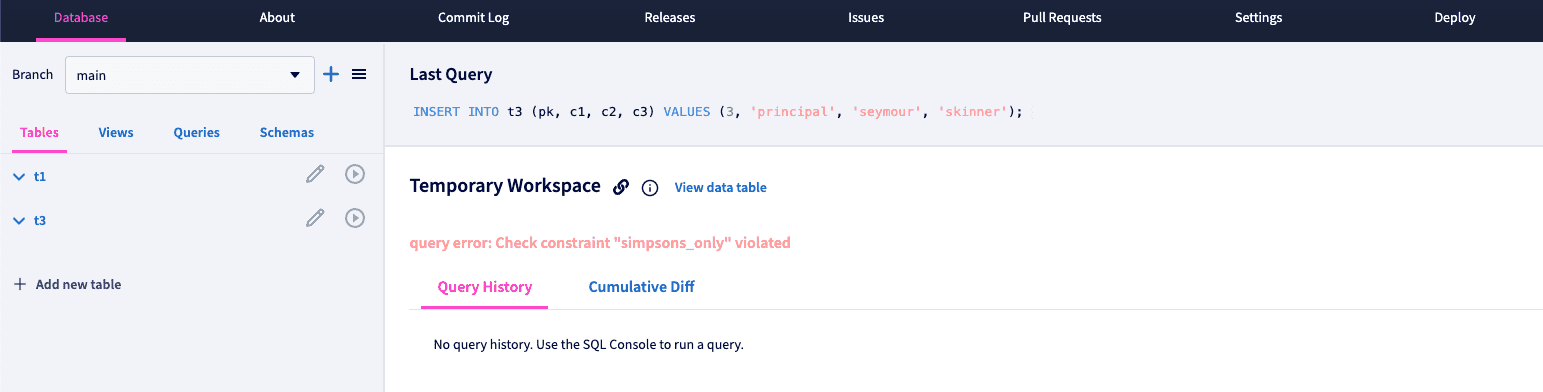The height and width of the screenshot is (392, 1543).
Task: Switch to the Commit Log tab
Action: pyautogui.click(x=473, y=18)
